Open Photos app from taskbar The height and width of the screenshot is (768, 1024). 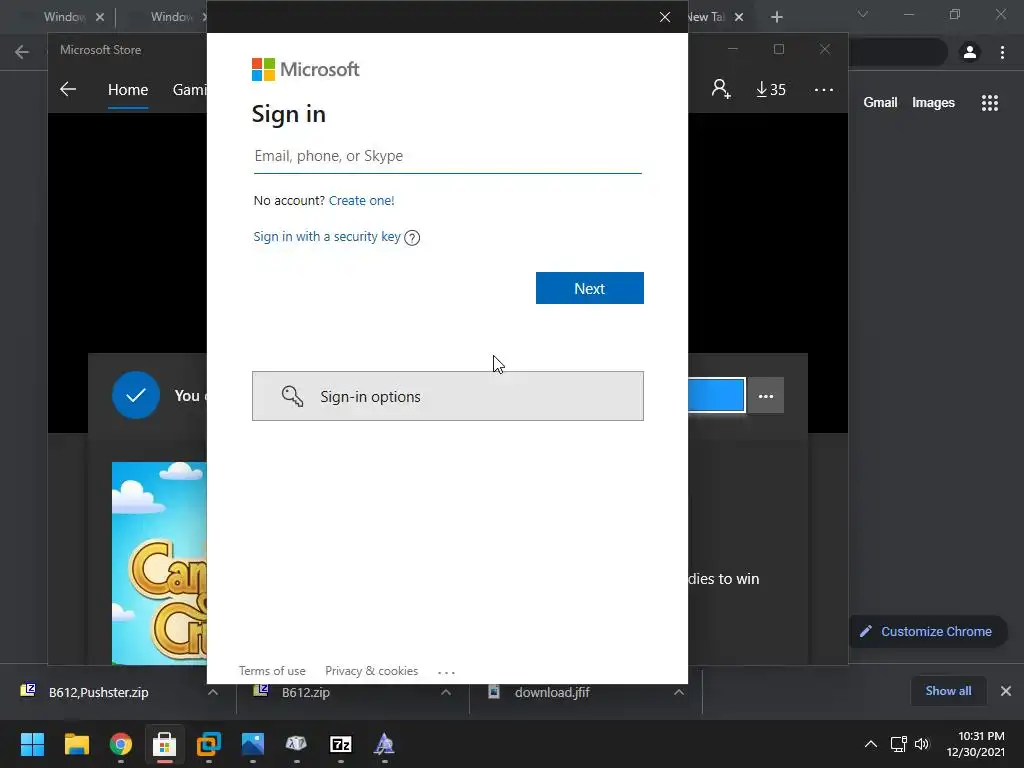point(253,744)
